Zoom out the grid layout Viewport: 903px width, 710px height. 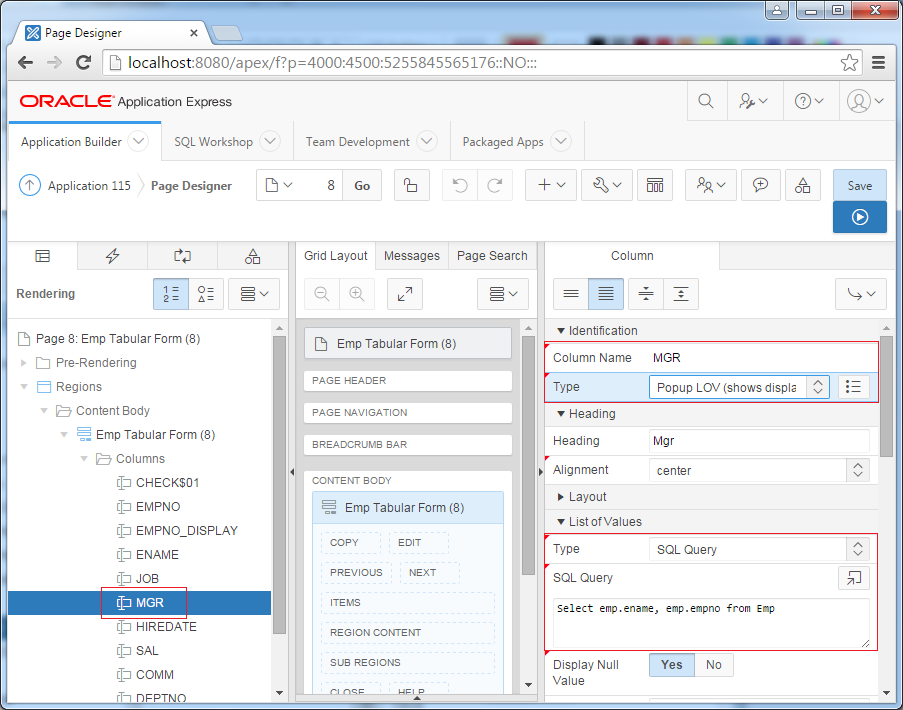tap(322, 294)
